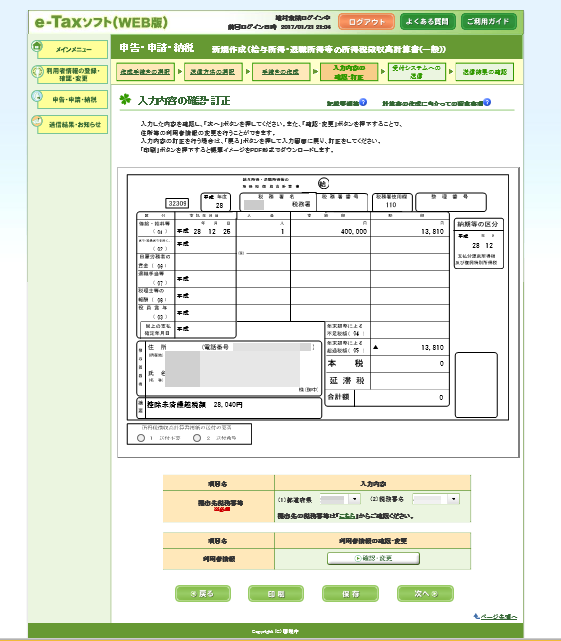Click the 送信結果・お知らせ mail icon
This screenshot has height=641, width=561.
[37, 121]
